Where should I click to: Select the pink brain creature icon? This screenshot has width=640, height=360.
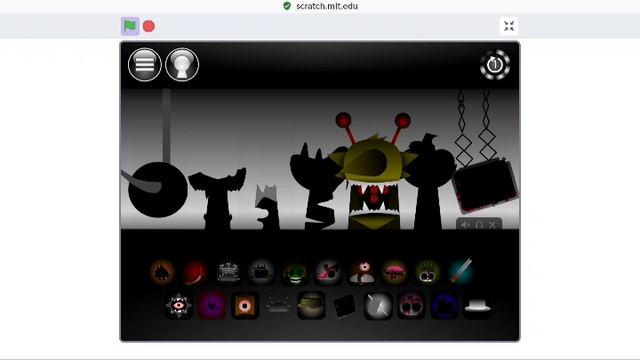tap(394, 272)
